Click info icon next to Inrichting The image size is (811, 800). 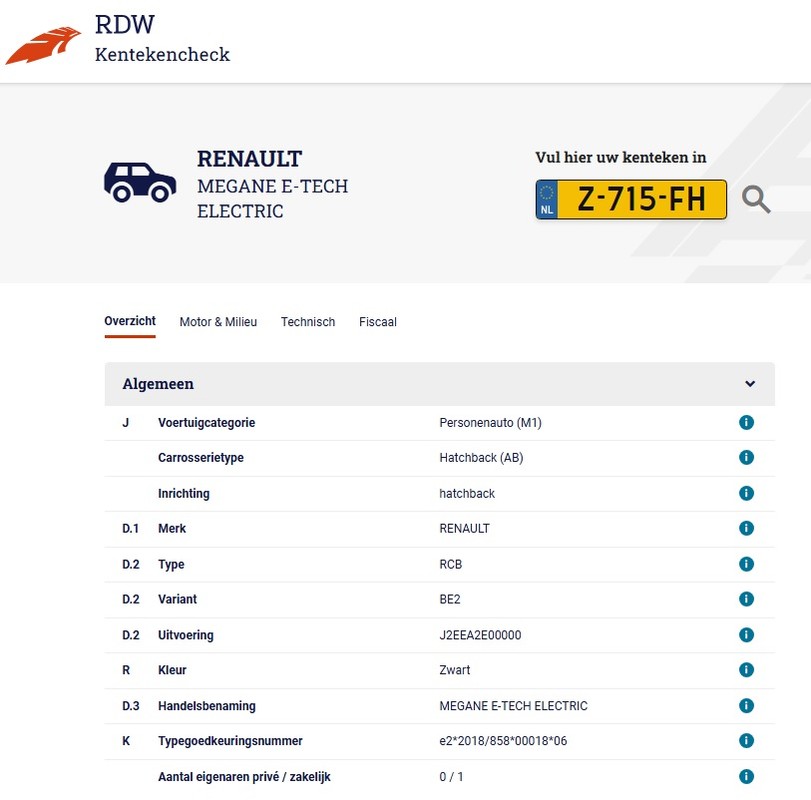pos(745,493)
